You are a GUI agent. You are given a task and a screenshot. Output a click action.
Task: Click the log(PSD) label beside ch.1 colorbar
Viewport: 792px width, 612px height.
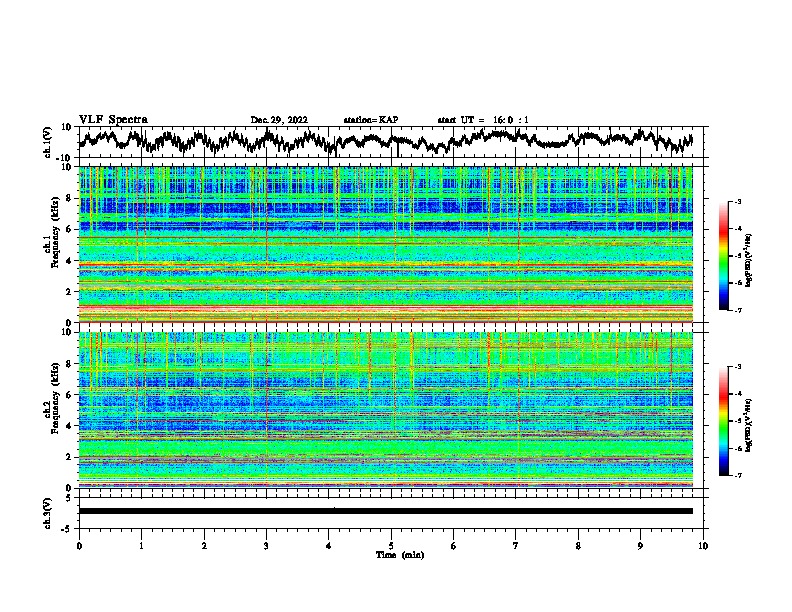[x=749, y=260]
